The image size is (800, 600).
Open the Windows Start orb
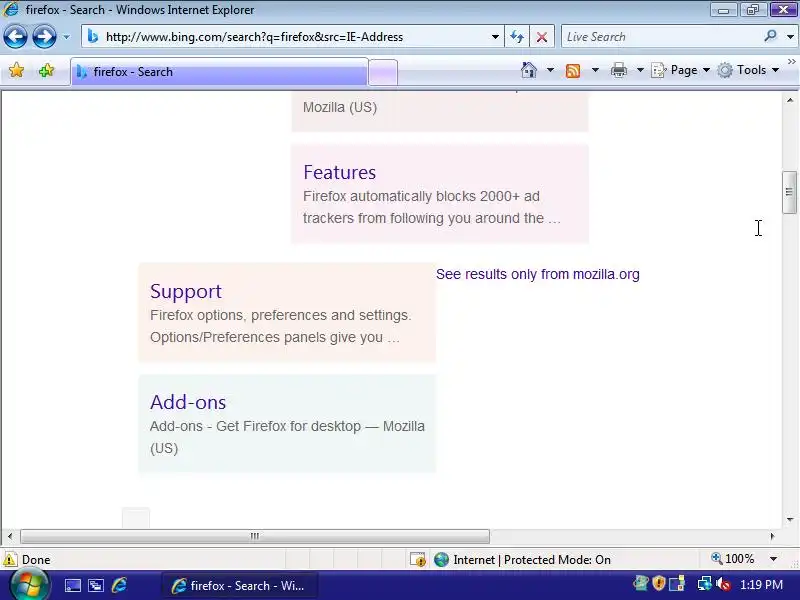tap(29, 585)
